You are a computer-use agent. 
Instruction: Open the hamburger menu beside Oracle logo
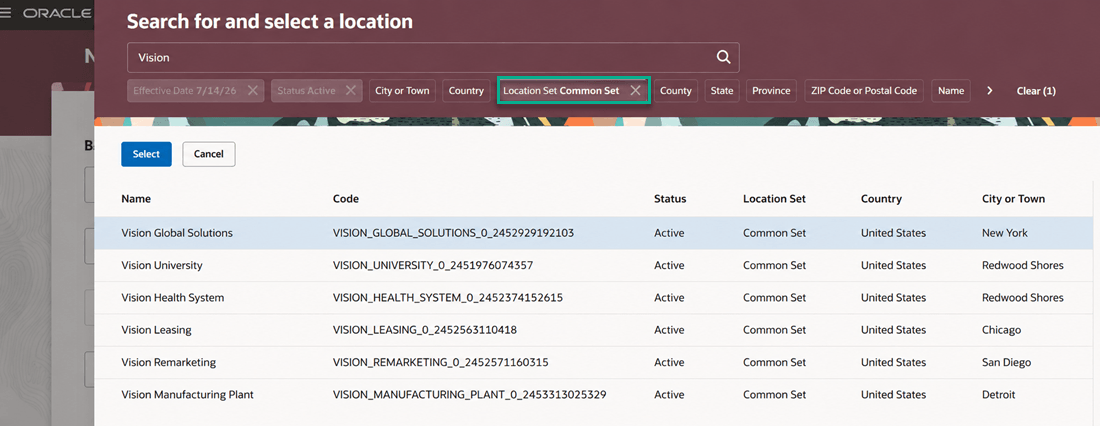6,13
